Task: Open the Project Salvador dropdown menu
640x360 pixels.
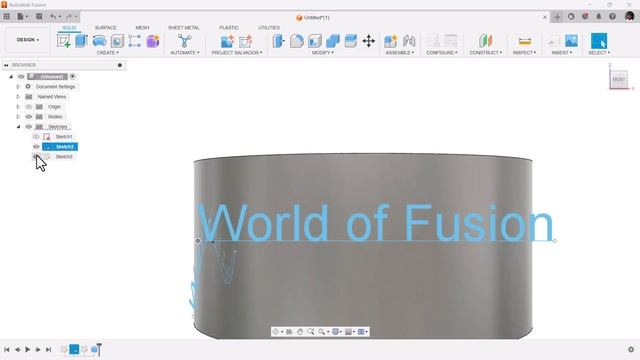Action: (237, 53)
